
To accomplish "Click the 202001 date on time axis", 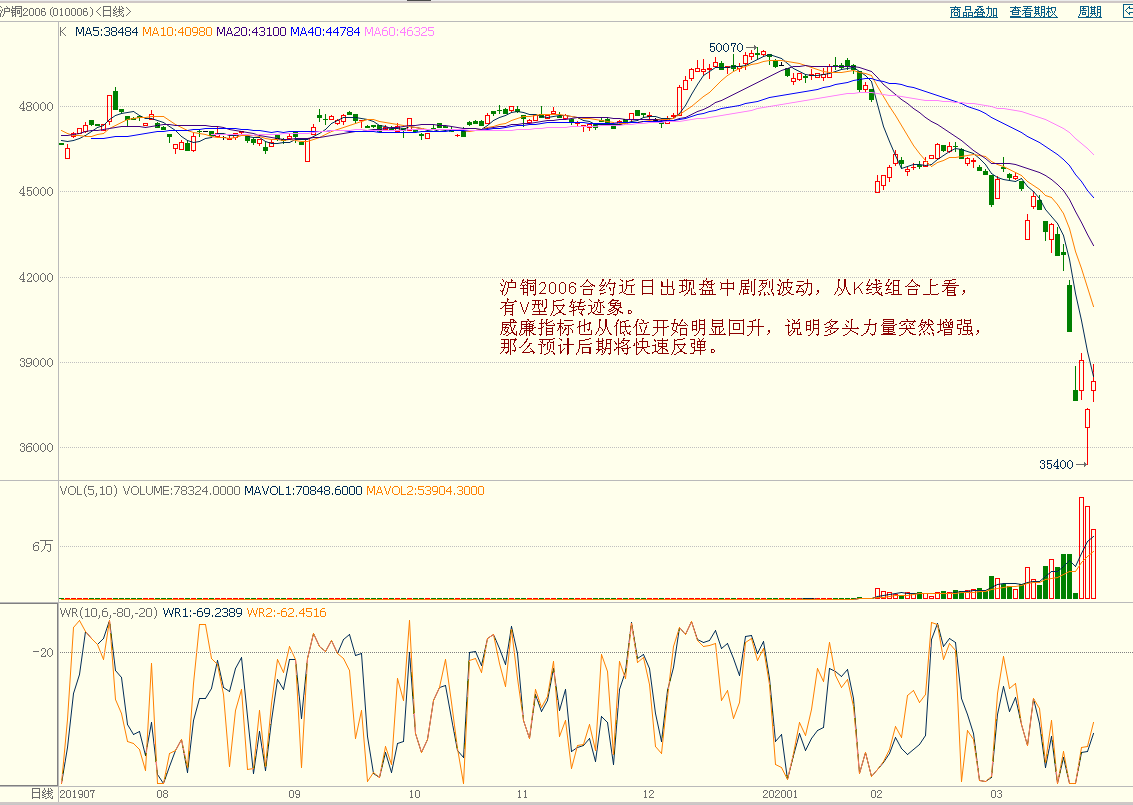I will coord(778,793).
